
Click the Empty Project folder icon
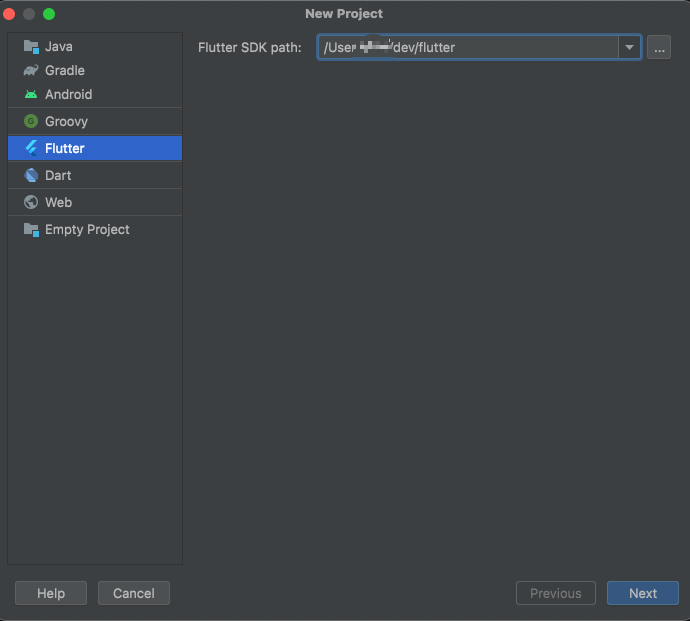pyautogui.click(x=31, y=230)
